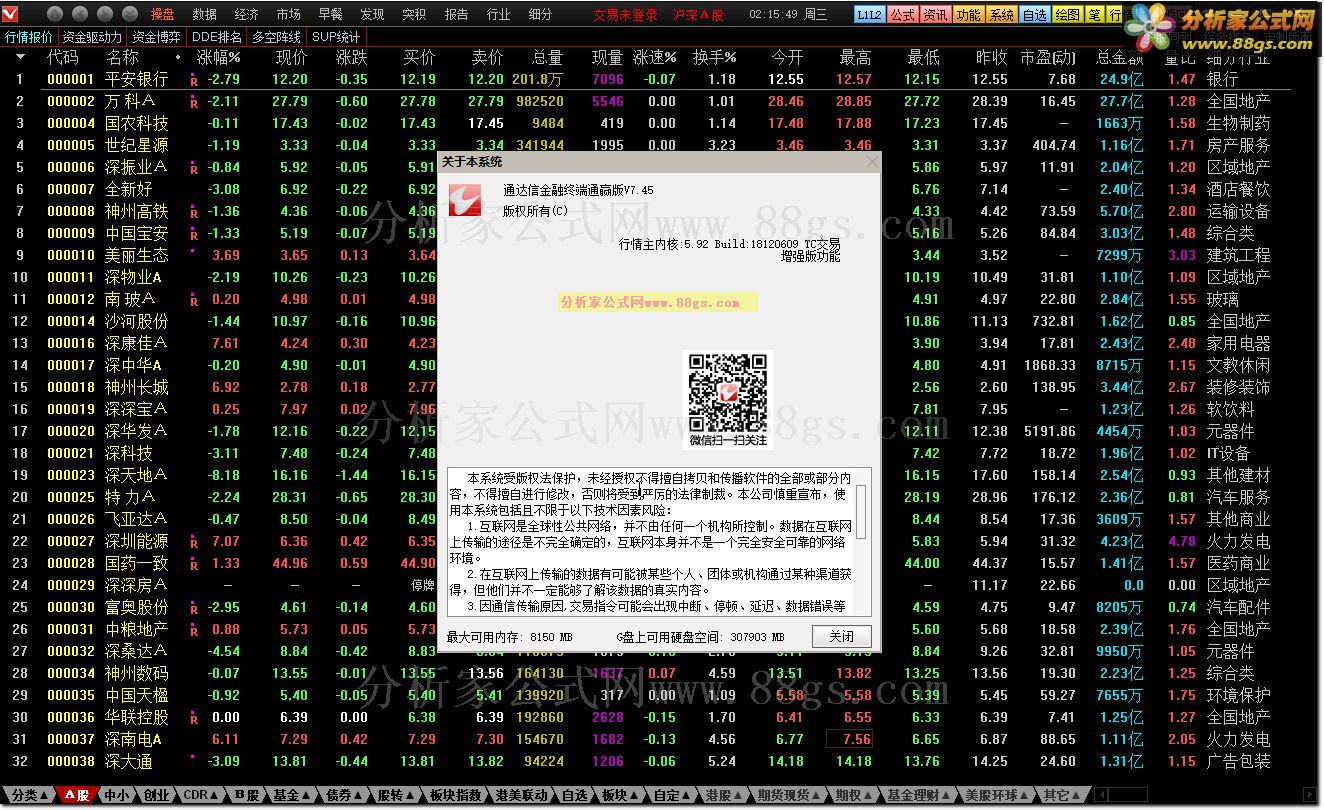The height and width of the screenshot is (810, 1324).
Task: Expand the 基金 bottom tab menu
Action: tap(291, 795)
